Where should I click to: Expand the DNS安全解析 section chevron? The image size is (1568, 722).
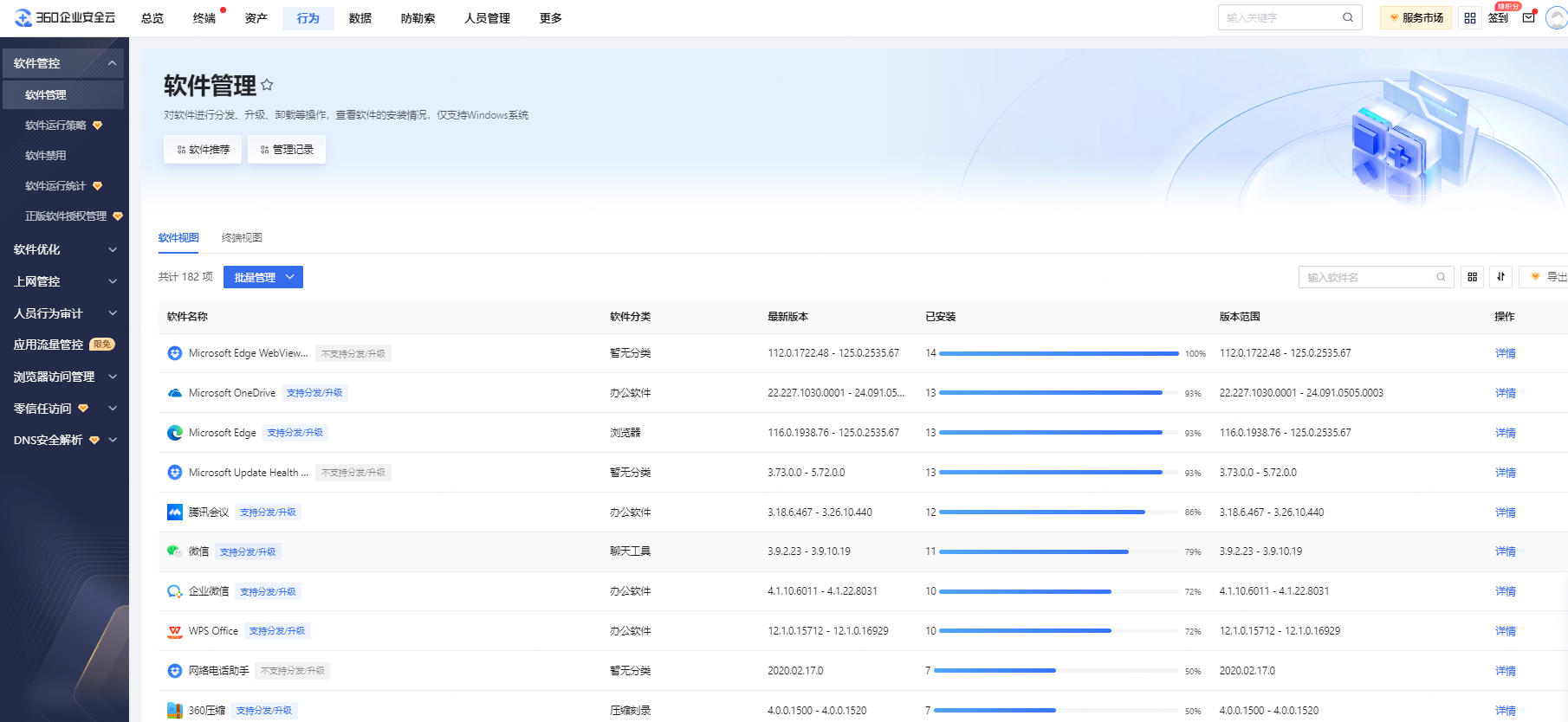(112, 441)
